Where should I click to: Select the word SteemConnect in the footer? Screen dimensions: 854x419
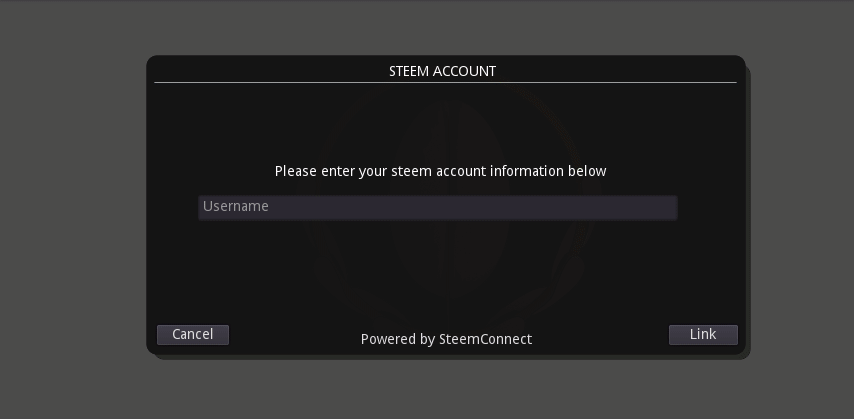click(485, 339)
